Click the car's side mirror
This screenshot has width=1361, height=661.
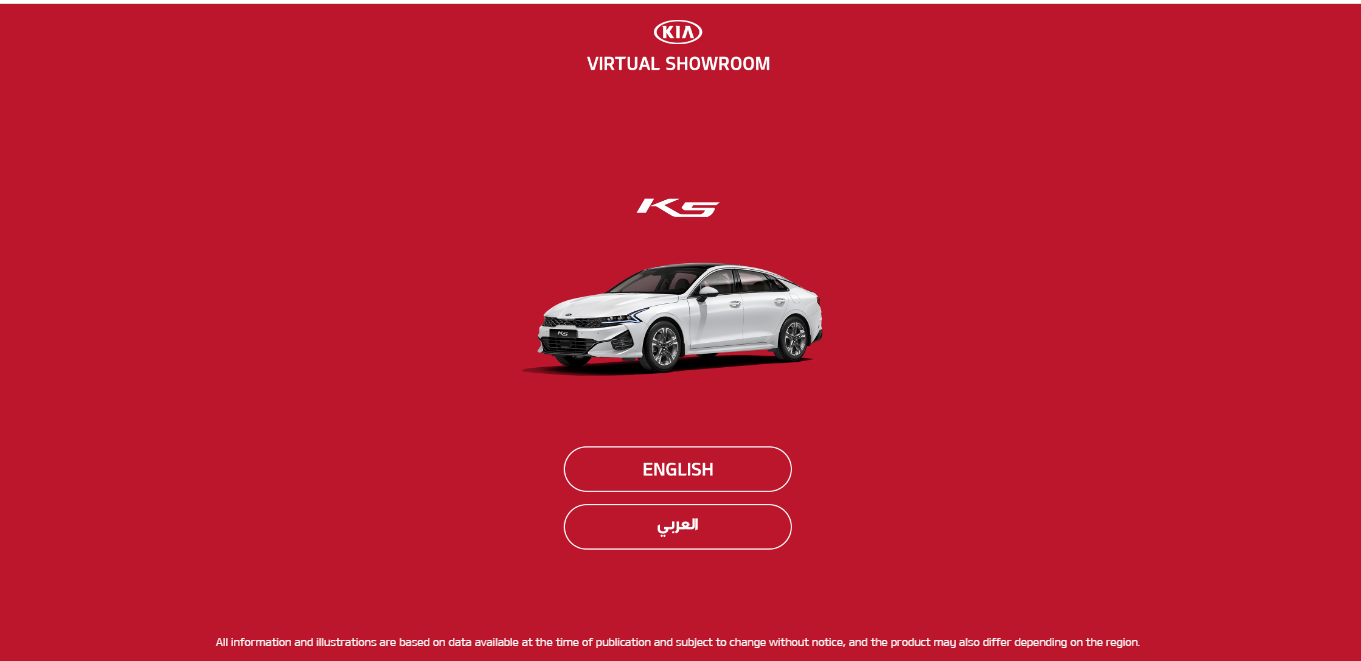pos(706,294)
